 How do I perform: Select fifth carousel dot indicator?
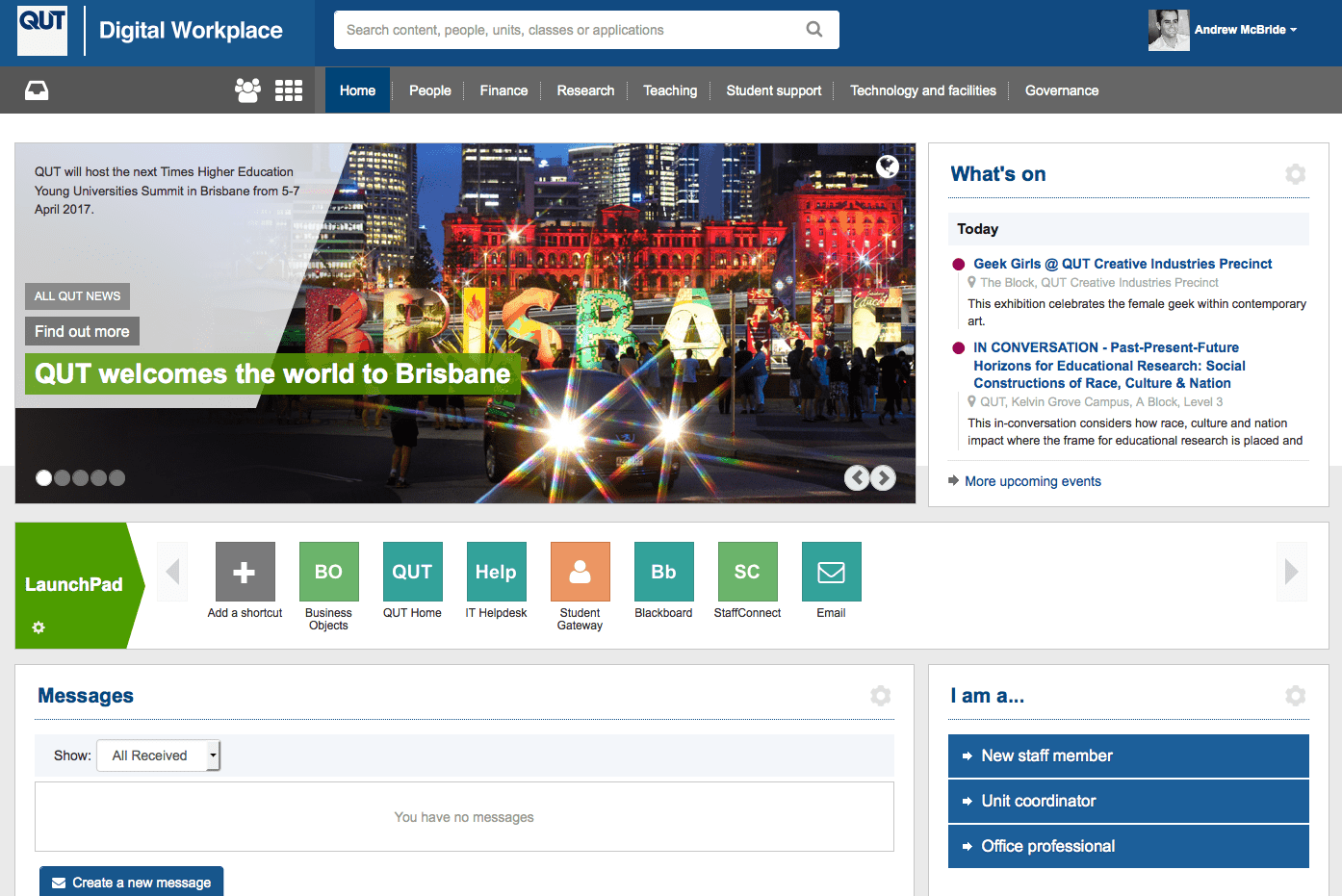(x=116, y=477)
